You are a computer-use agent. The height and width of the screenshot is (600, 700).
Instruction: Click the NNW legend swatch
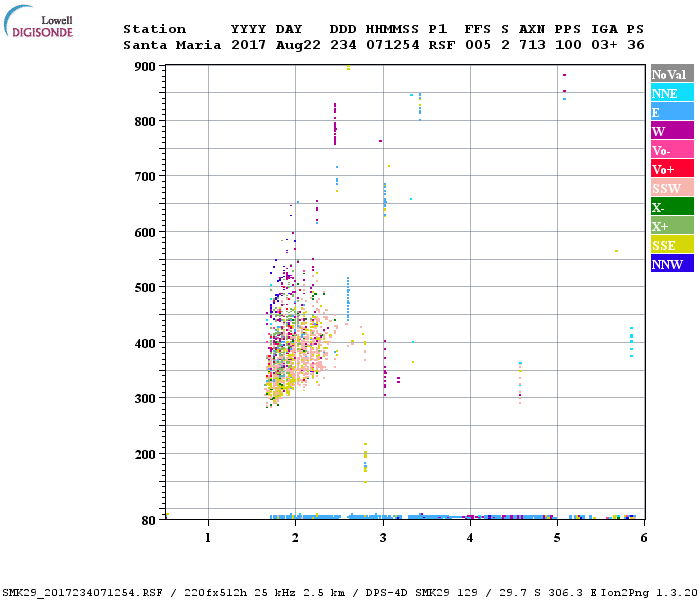pos(672,264)
